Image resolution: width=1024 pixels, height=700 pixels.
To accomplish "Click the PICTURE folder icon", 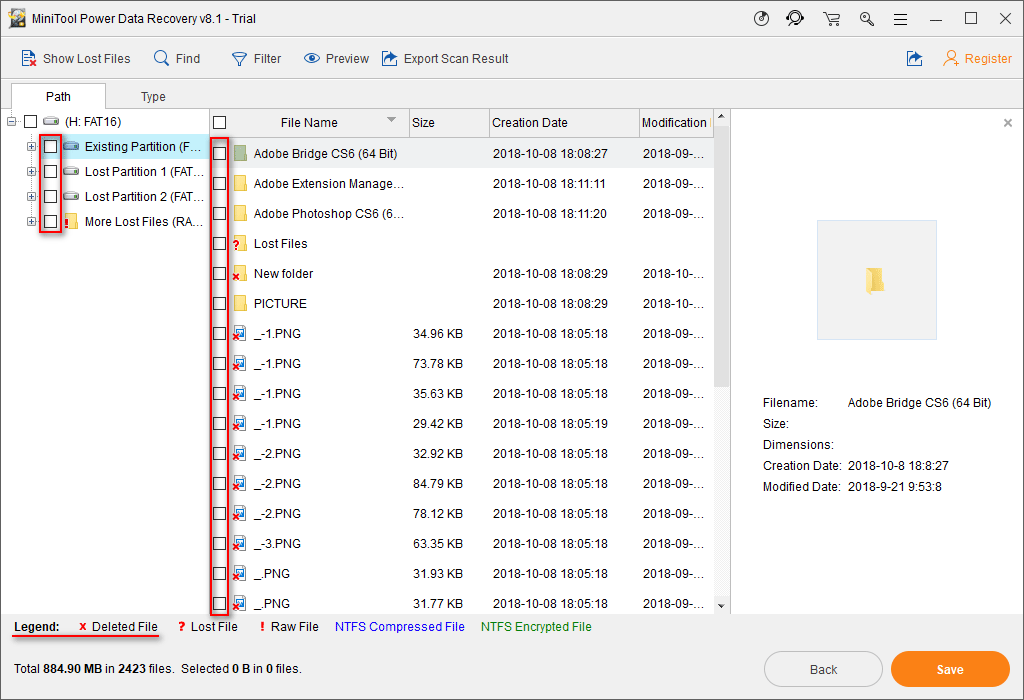I will coord(240,304).
